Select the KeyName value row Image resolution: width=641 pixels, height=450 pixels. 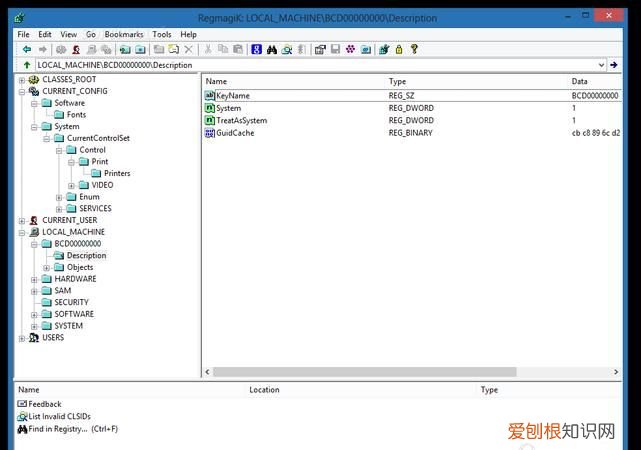413,96
